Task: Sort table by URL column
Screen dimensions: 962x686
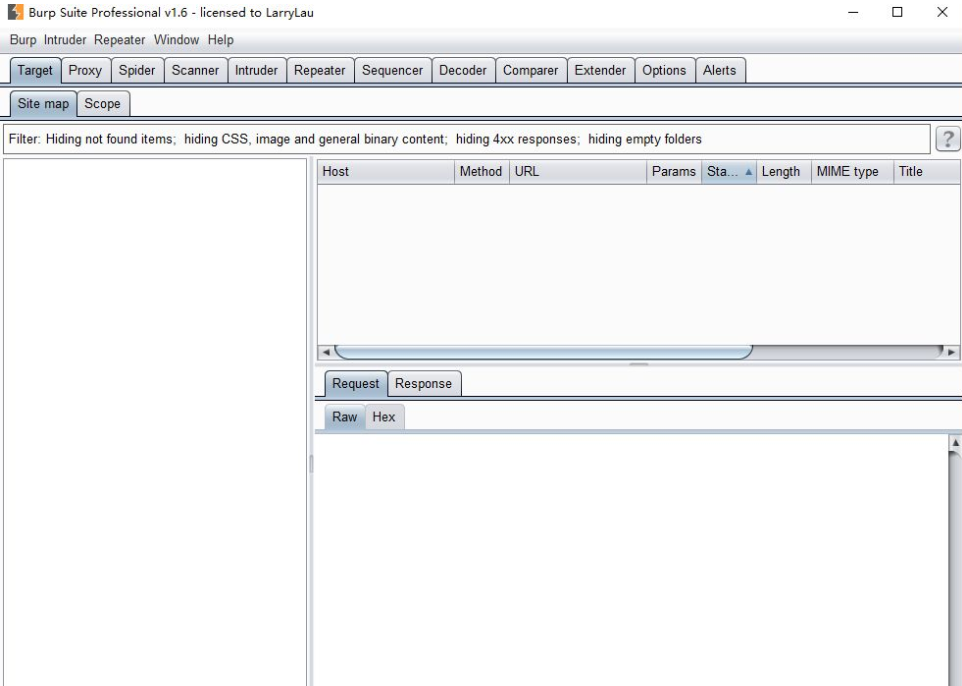Action: (x=578, y=172)
